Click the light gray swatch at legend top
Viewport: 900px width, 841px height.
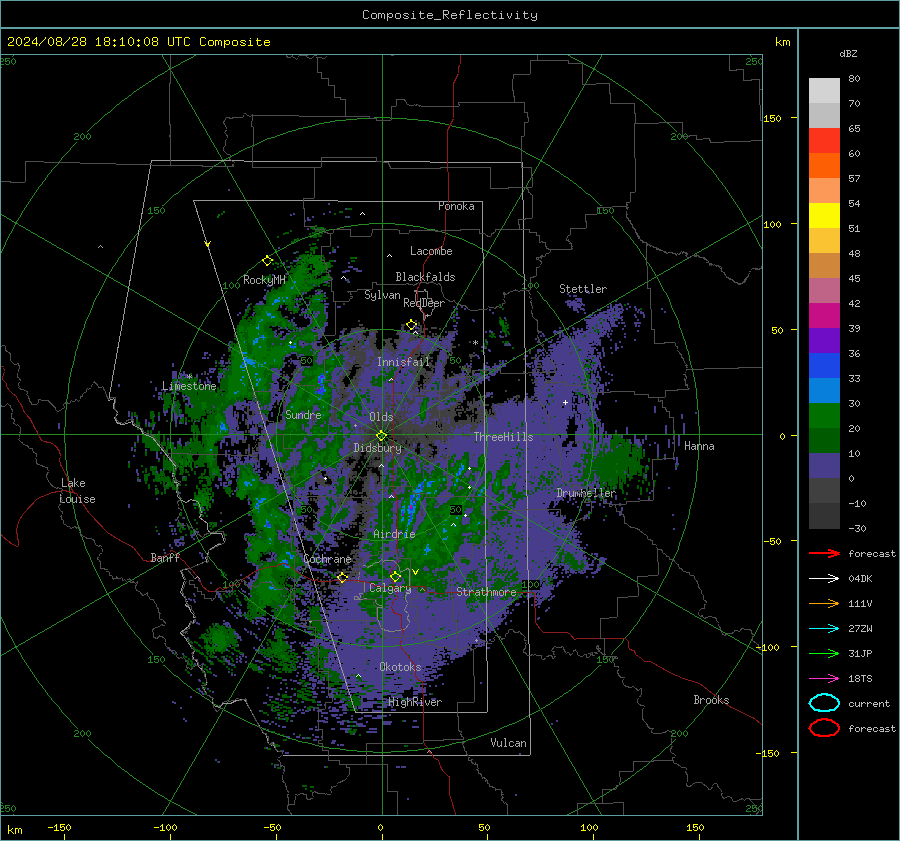pos(824,90)
